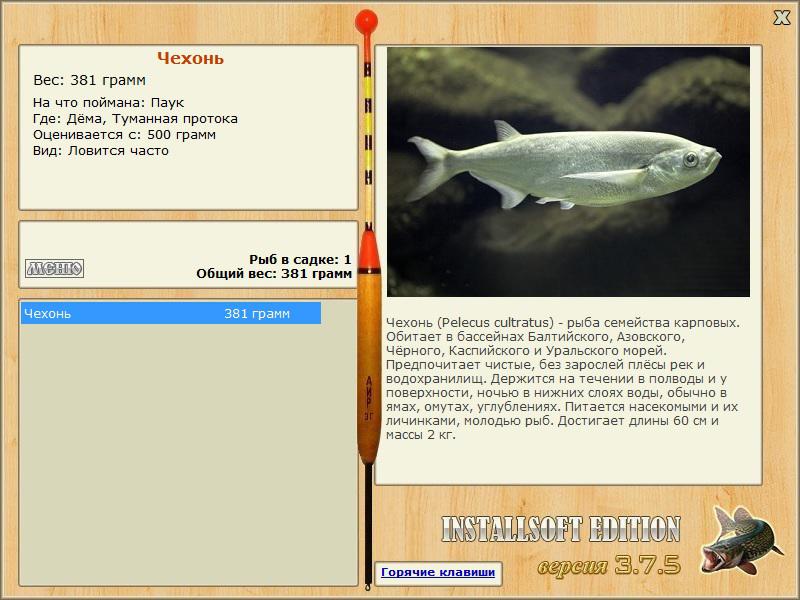Click Оценивается с: 500 грамм text
Viewport: 800px width, 600px height.
tap(124, 135)
